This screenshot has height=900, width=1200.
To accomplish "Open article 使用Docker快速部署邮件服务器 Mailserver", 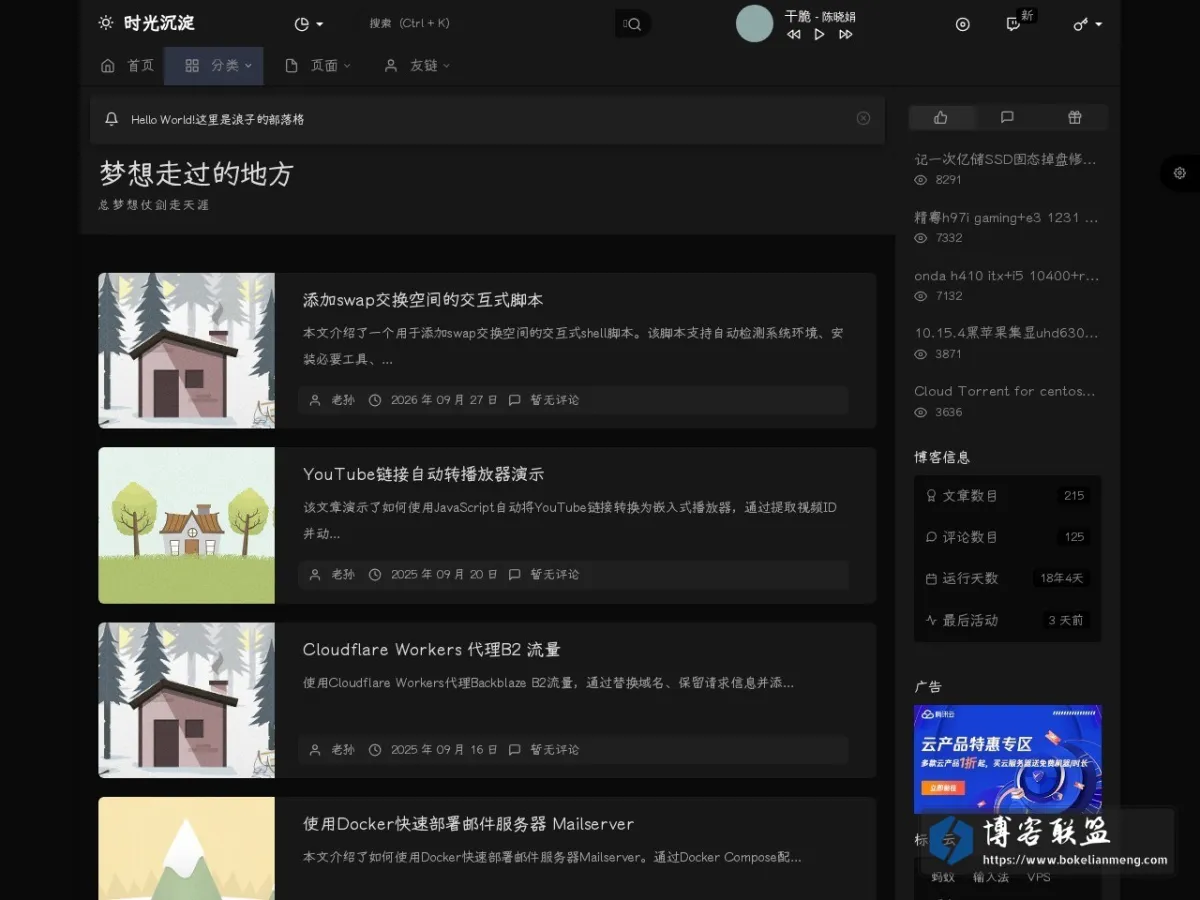I will (468, 824).
